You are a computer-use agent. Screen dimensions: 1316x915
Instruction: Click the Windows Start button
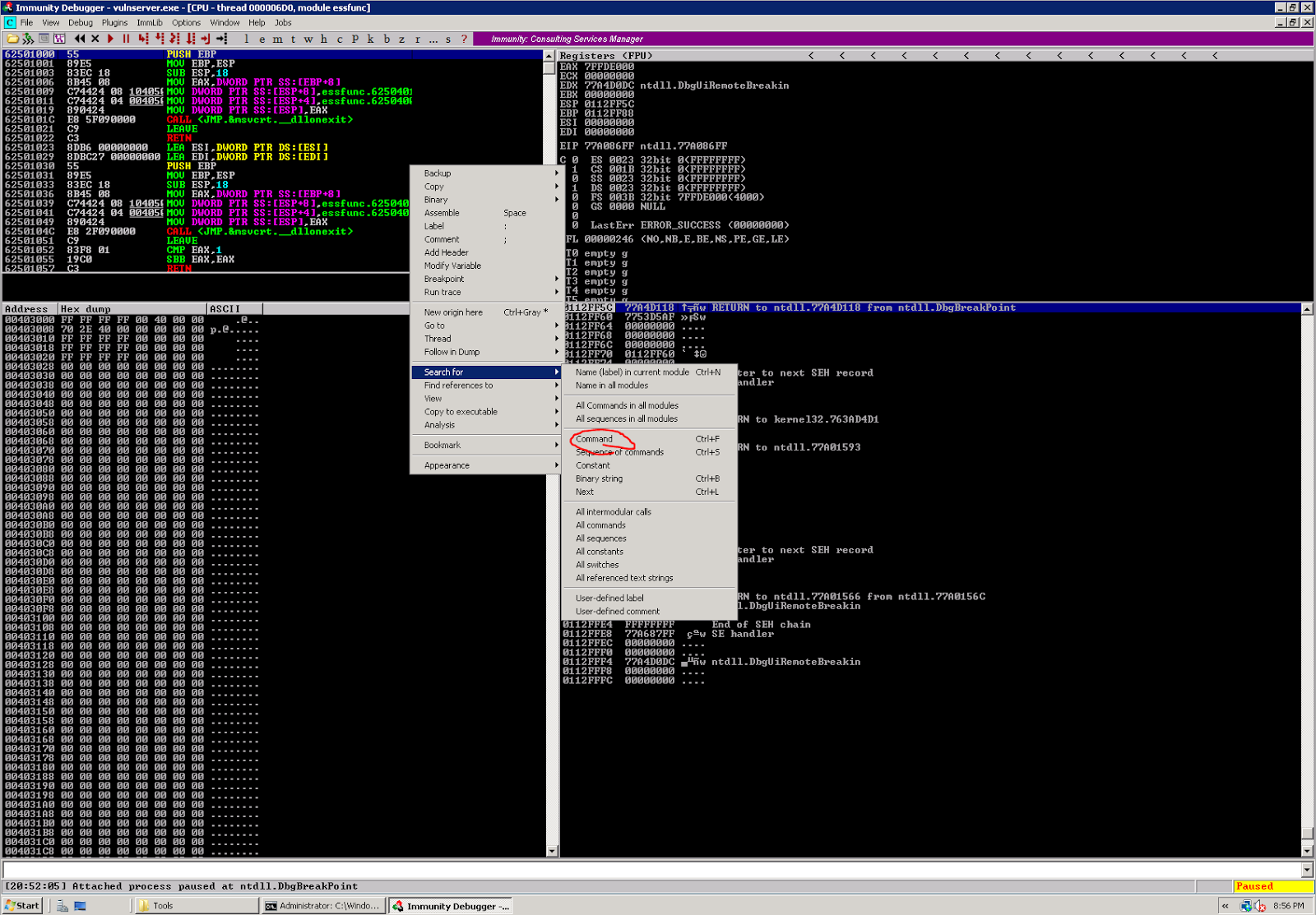pyautogui.click(x=21, y=906)
